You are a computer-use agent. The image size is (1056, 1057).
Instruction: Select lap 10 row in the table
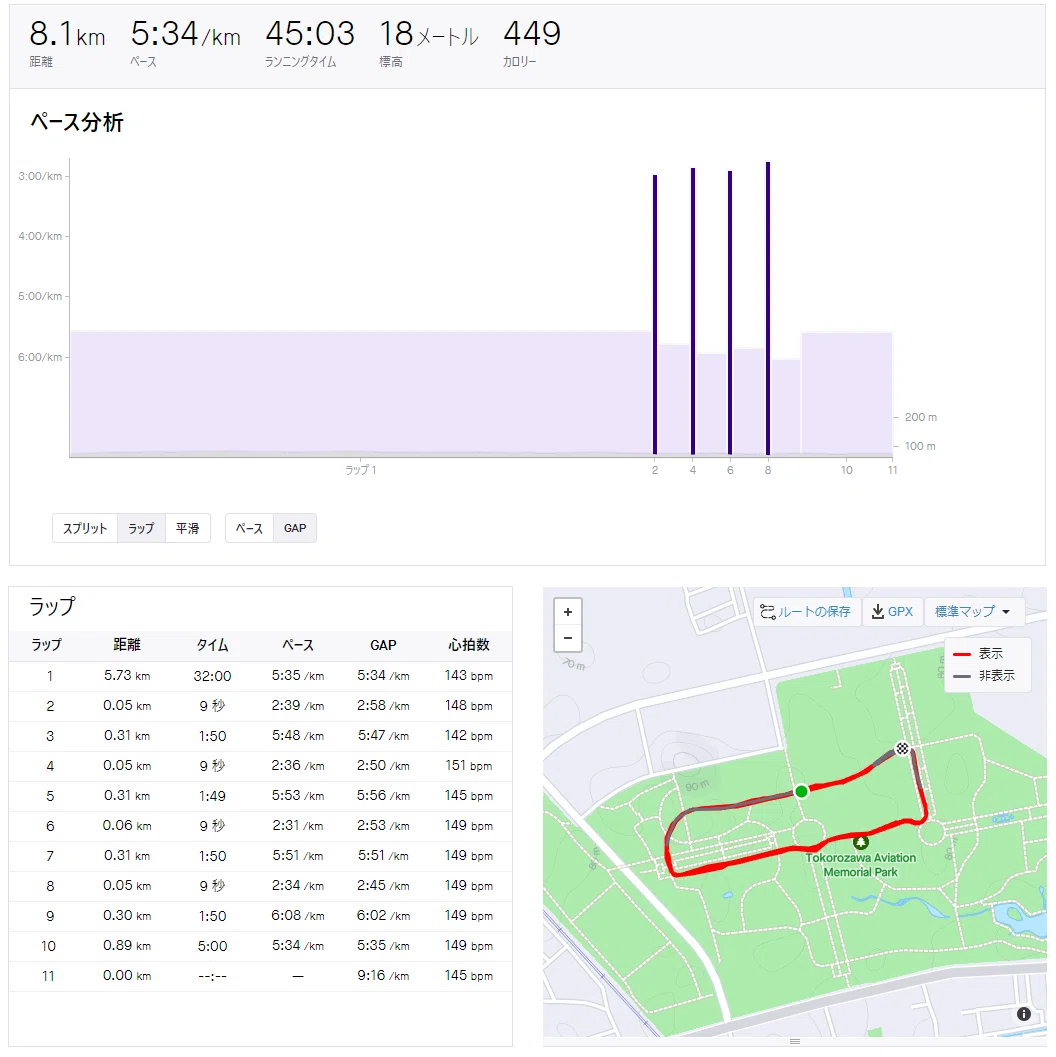(260, 946)
